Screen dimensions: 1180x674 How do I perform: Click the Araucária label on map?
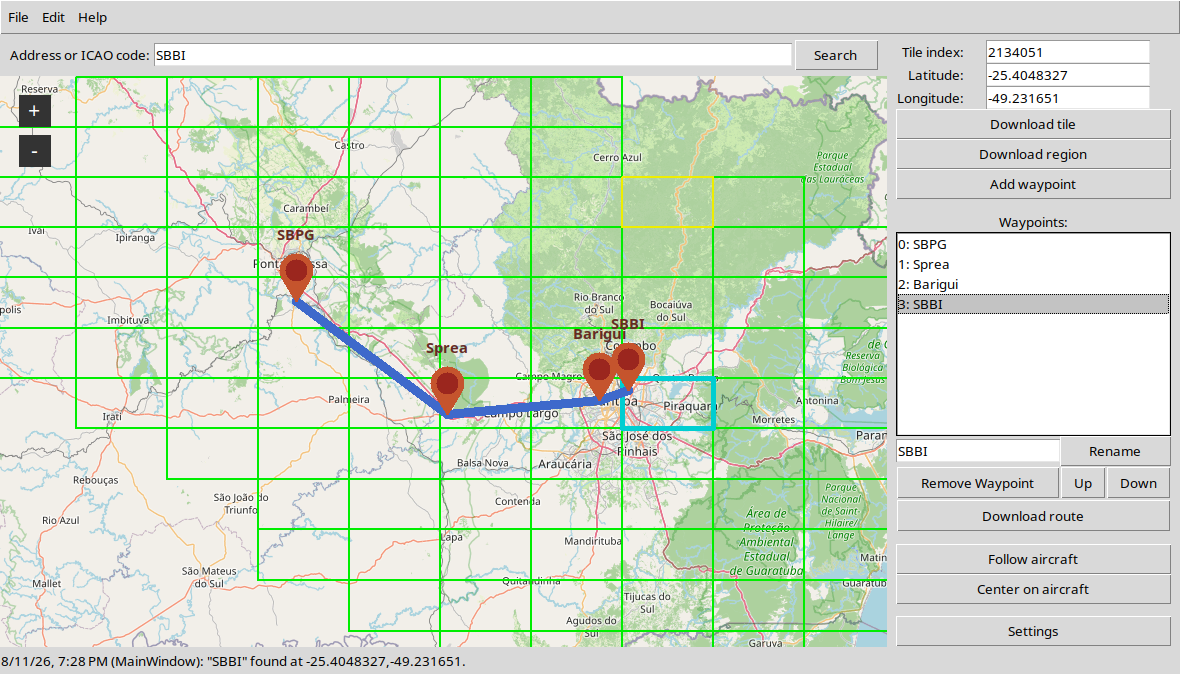[x=564, y=464]
